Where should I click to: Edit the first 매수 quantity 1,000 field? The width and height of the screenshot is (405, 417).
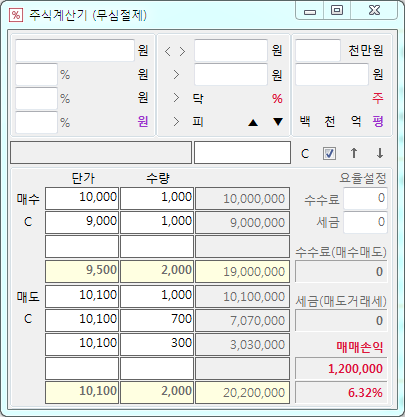[x=157, y=198]
